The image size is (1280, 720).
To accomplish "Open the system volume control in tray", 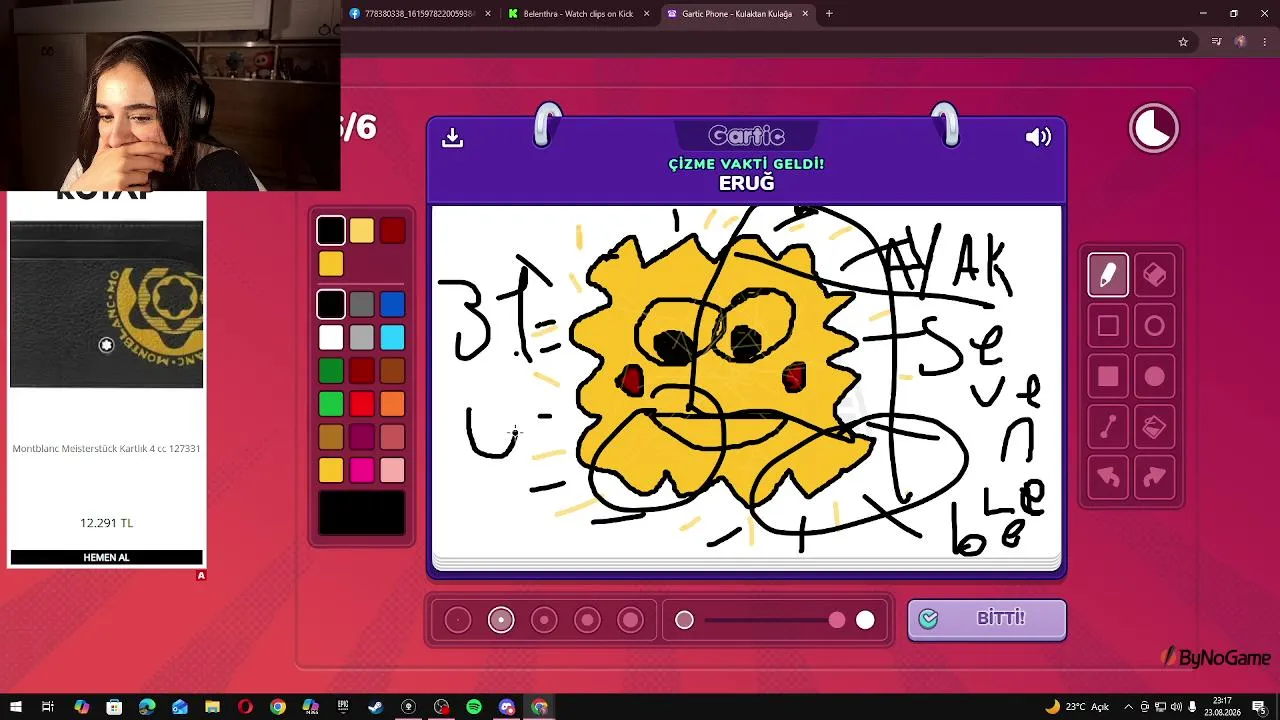I will [x=1177, y=707].
